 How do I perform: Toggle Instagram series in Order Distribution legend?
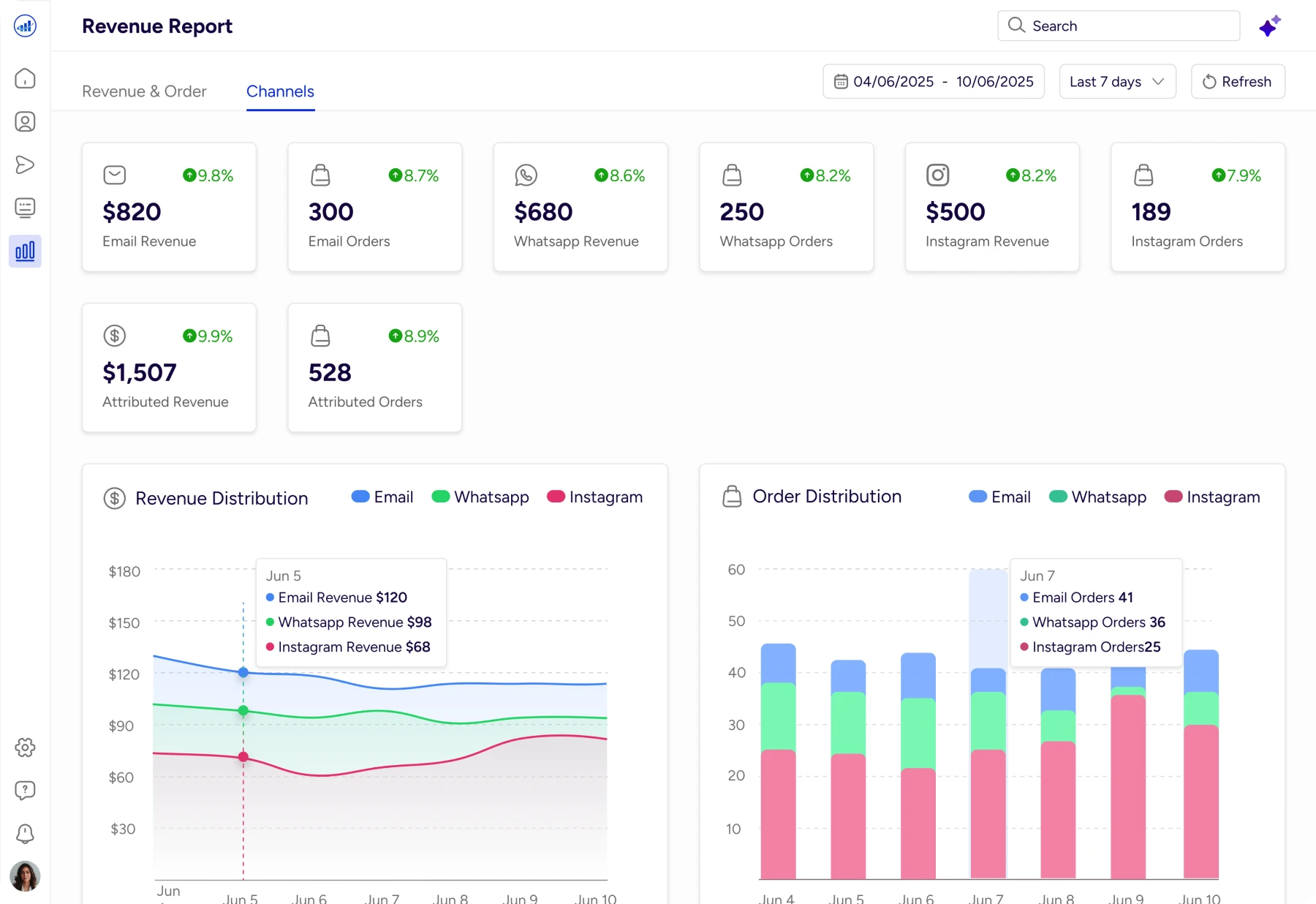coord(1212,497)
